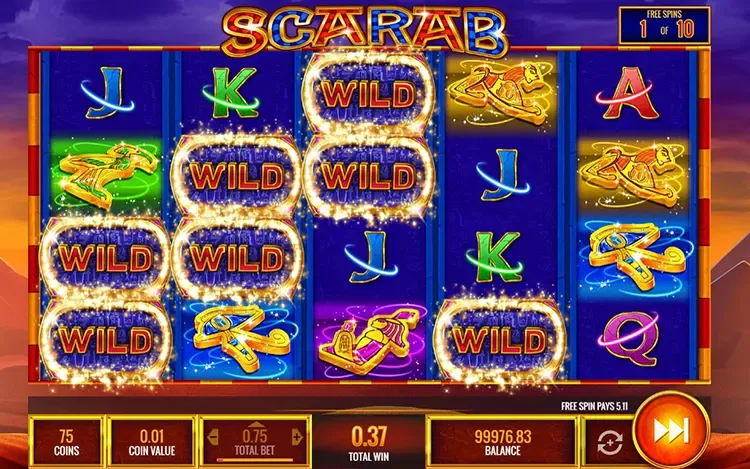Select the 0.75 Total Bet field
750x469 pixels.
[255, 441]
